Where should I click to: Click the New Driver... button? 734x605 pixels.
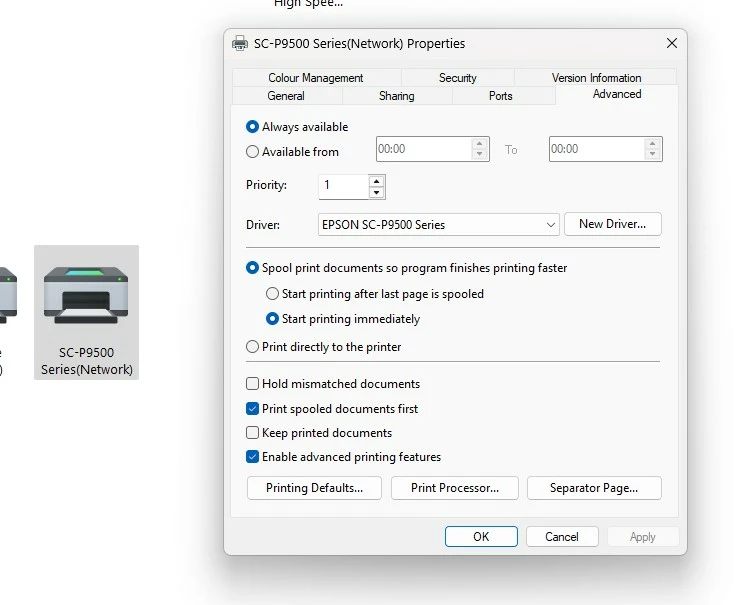613,224
